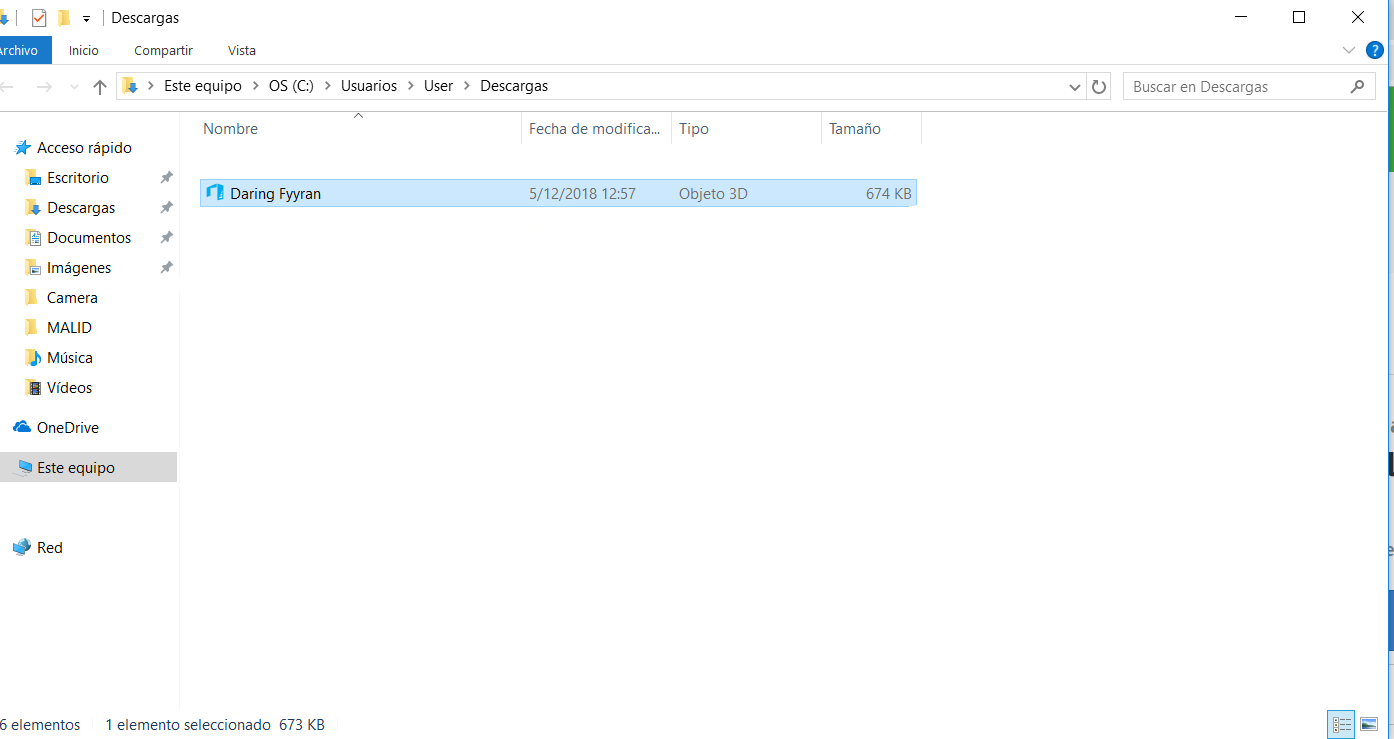Open Acceso rápido in the navigation pane
This screenshot has width=1394, height=739.
point(84,148)
